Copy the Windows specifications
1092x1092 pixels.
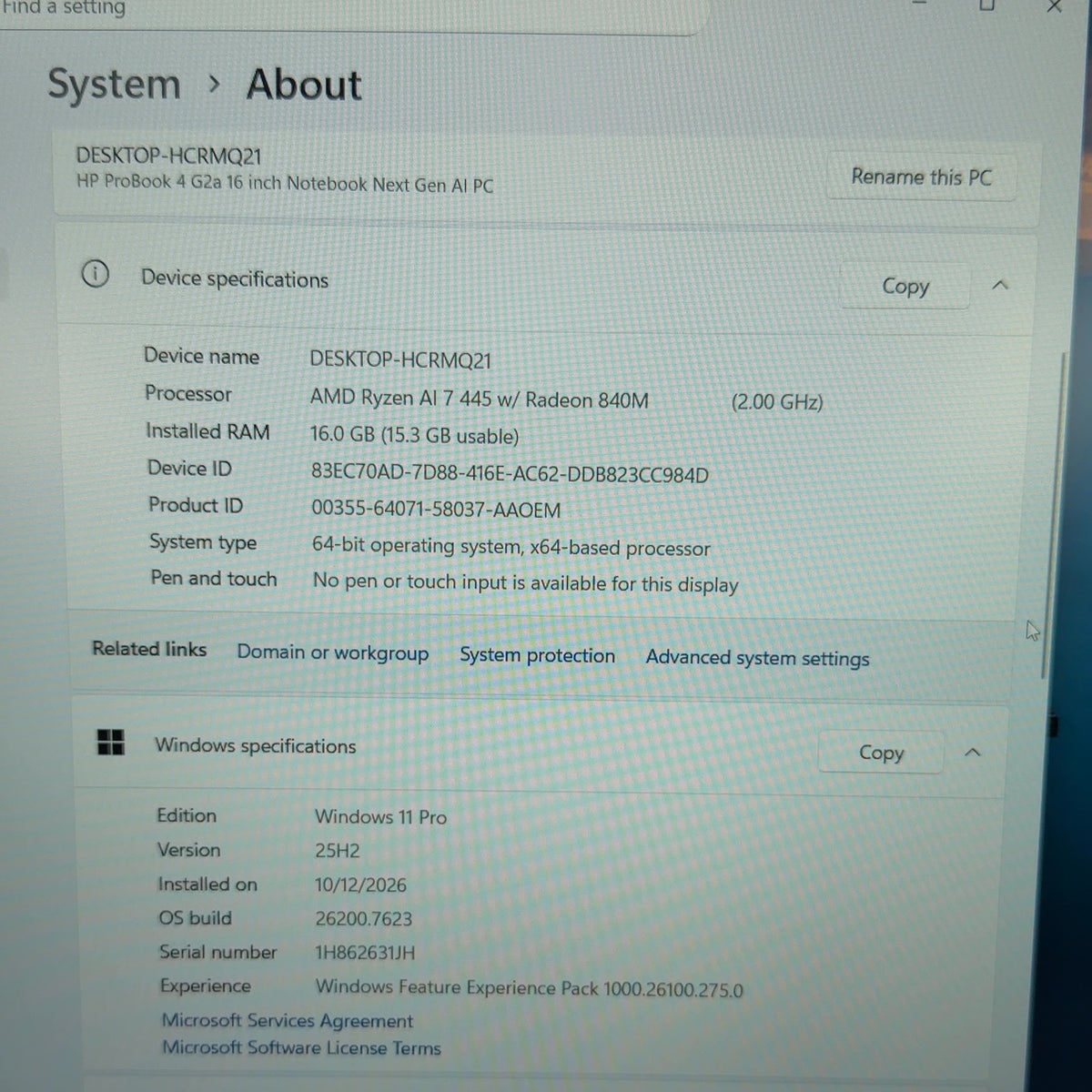click(x=881, y=753)
